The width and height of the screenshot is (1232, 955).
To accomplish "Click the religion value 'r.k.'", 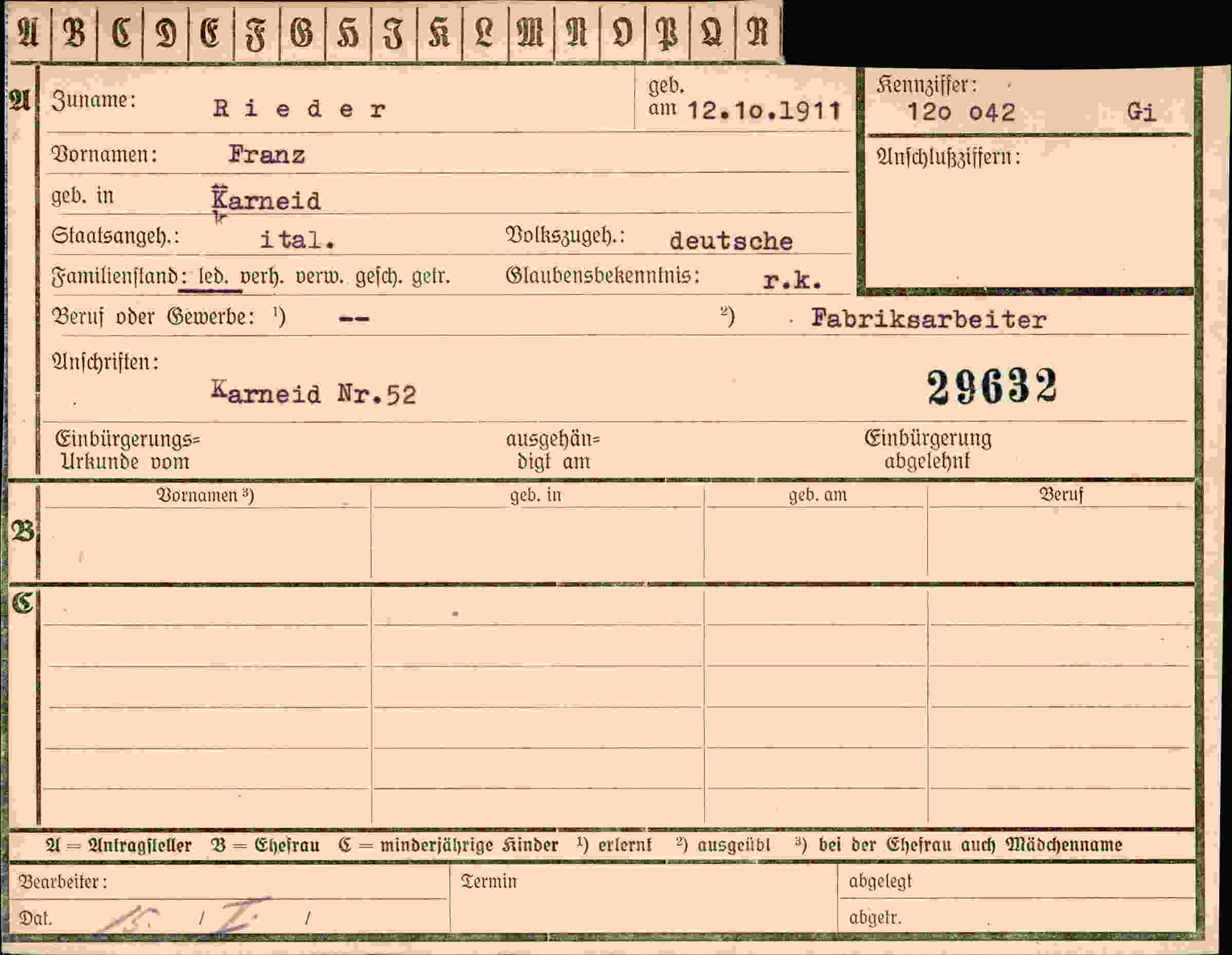I will pyautogui.click(x=792, y=281).
